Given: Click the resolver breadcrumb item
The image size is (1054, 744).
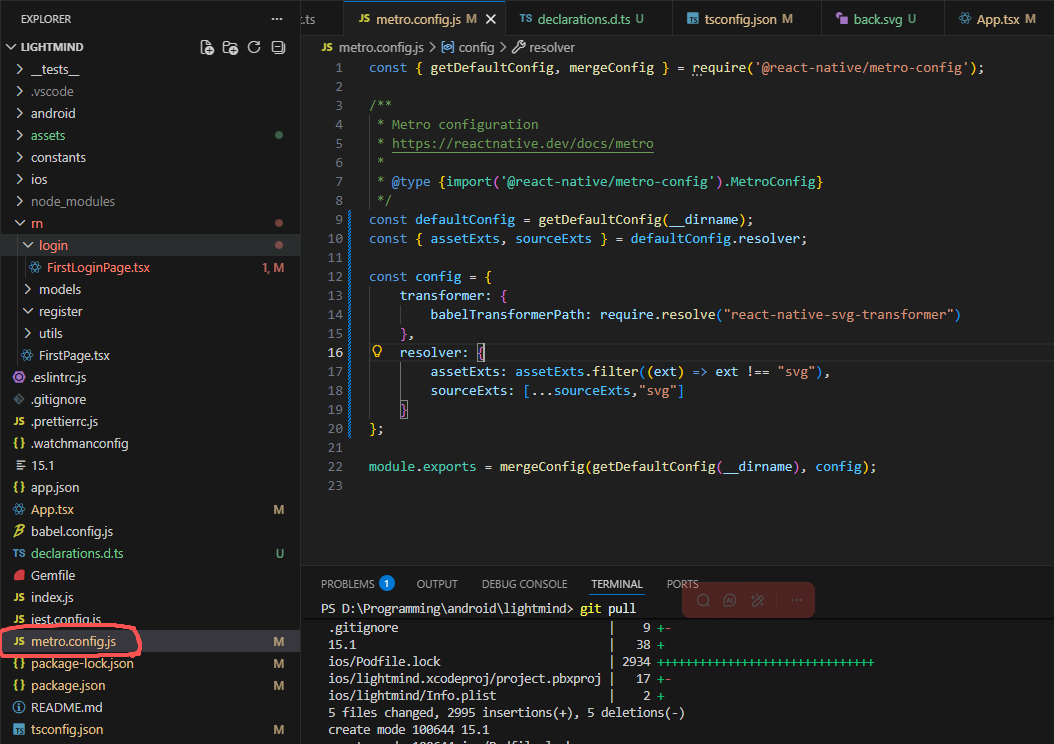Looking at the screenshot, I should (x=551, y=47).
